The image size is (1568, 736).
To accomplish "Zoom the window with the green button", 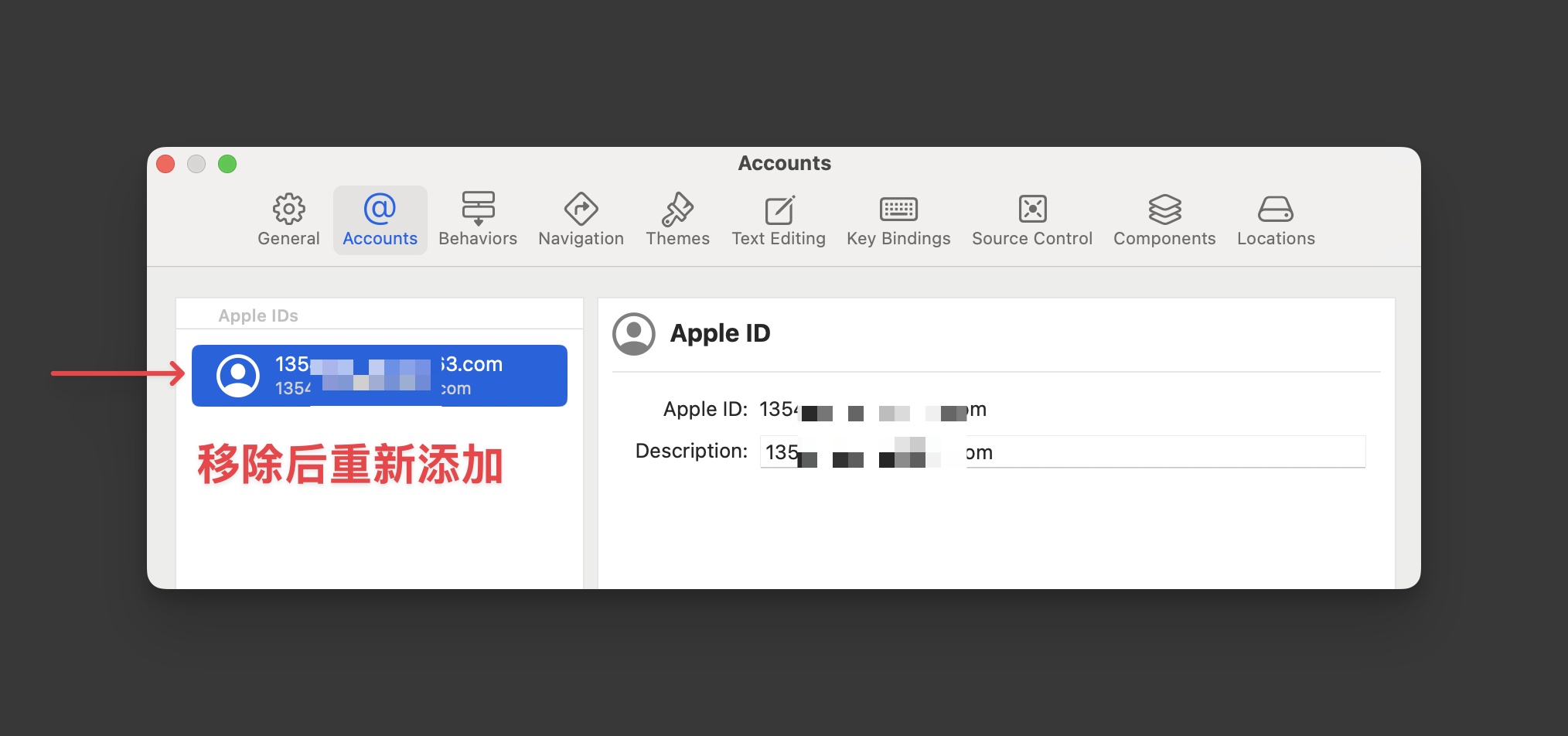I will tap(227, 164).
